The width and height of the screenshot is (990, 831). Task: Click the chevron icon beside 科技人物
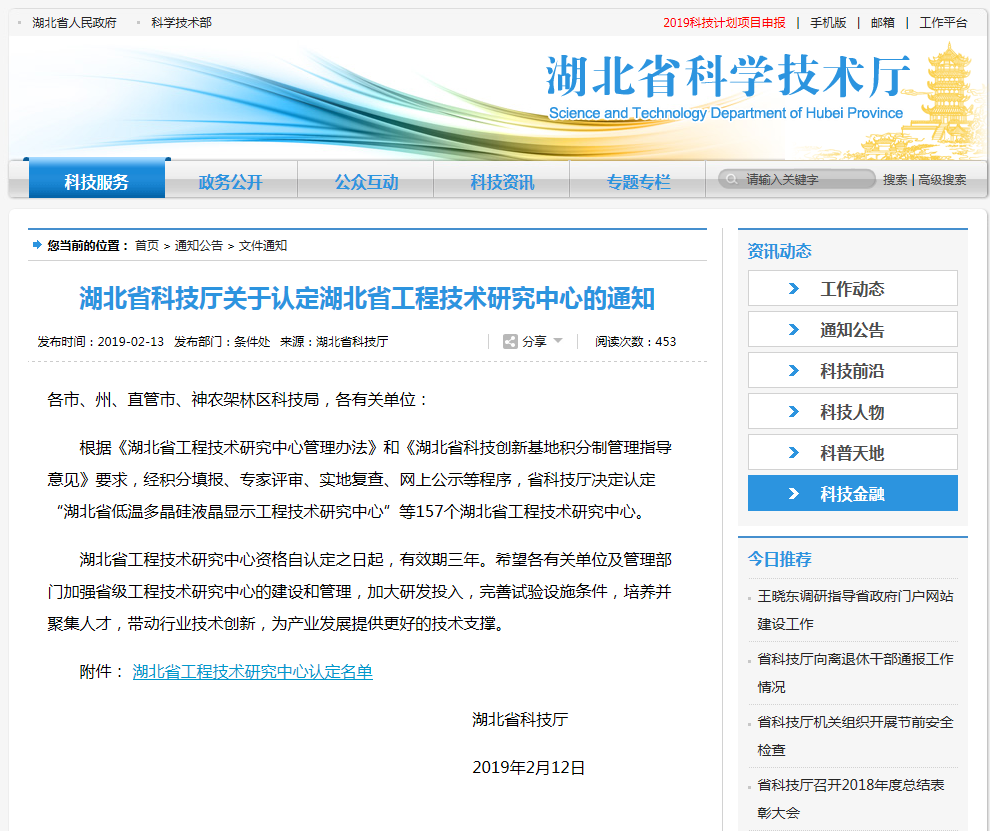tap(794, 412)
